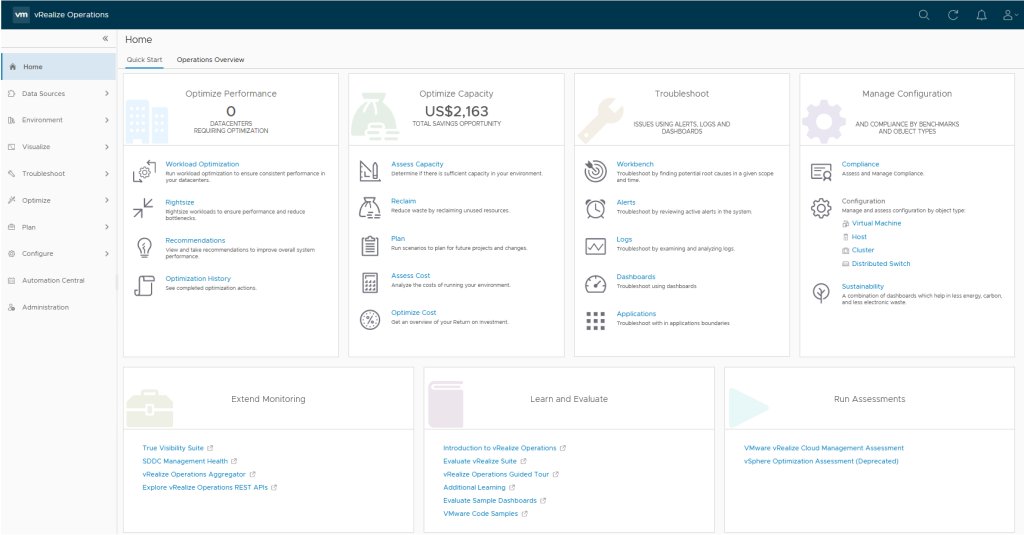Image resolution: width=1024 pixels, height=535 pixels.
Task: Open the VMware Code Samples link
Action: [x=480, y=513]
